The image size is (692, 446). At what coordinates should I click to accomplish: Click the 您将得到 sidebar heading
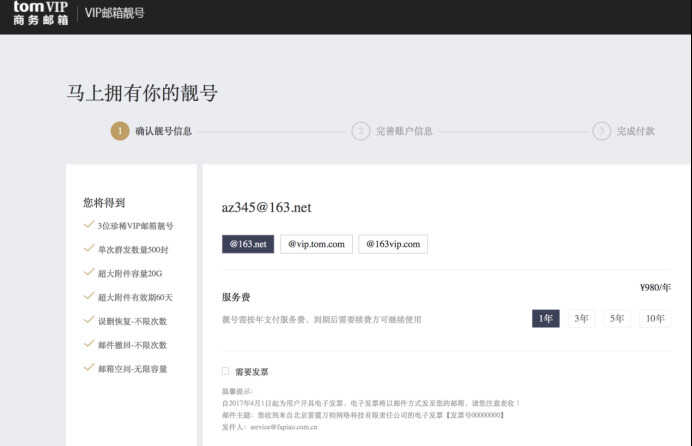(x=104, y=202)
